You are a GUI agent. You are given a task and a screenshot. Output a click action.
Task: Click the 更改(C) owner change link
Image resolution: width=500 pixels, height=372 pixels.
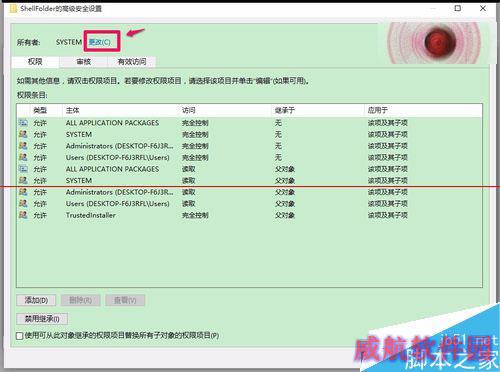99,42
